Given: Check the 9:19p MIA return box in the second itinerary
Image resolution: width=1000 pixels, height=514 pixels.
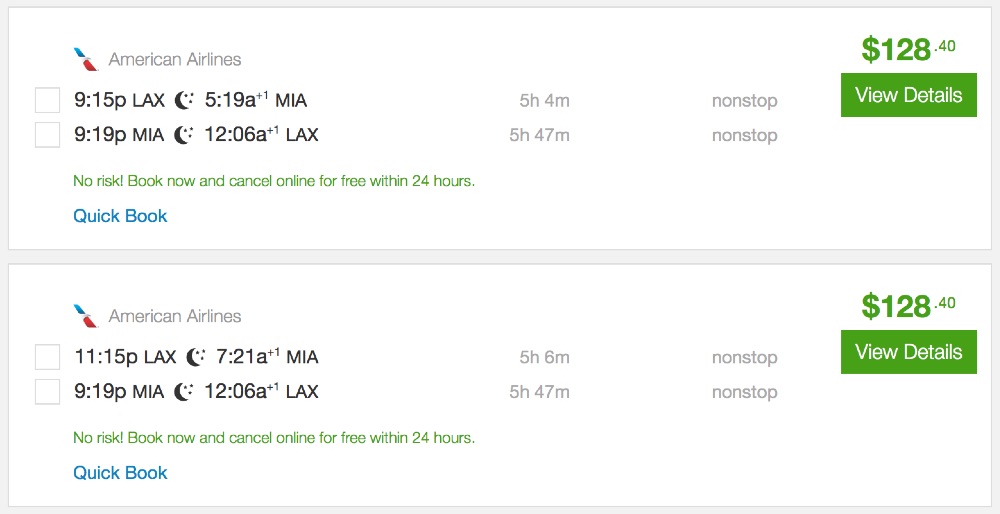Looking at the screenshot, I should pyautogui.click(x=47, y=392).
